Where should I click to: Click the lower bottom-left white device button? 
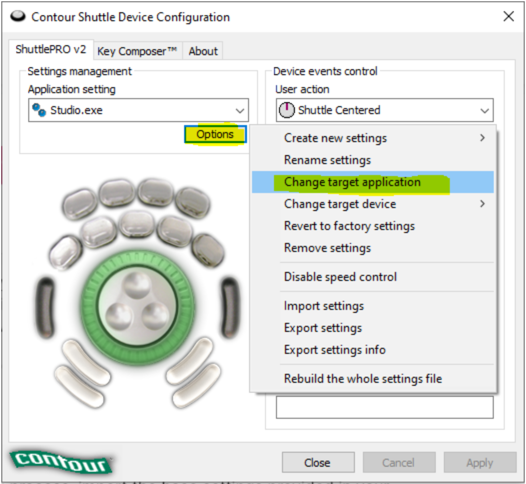pos(80,386)
